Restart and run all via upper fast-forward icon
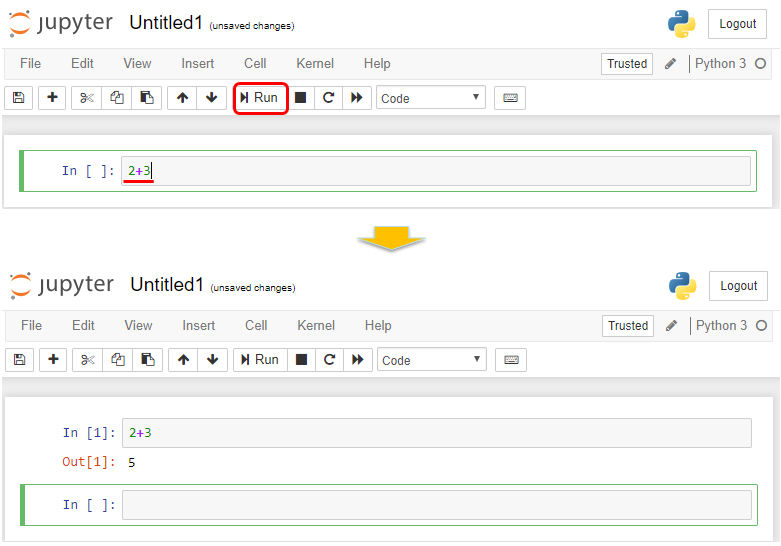Screen dimensions: 781x546 point(357,98)
